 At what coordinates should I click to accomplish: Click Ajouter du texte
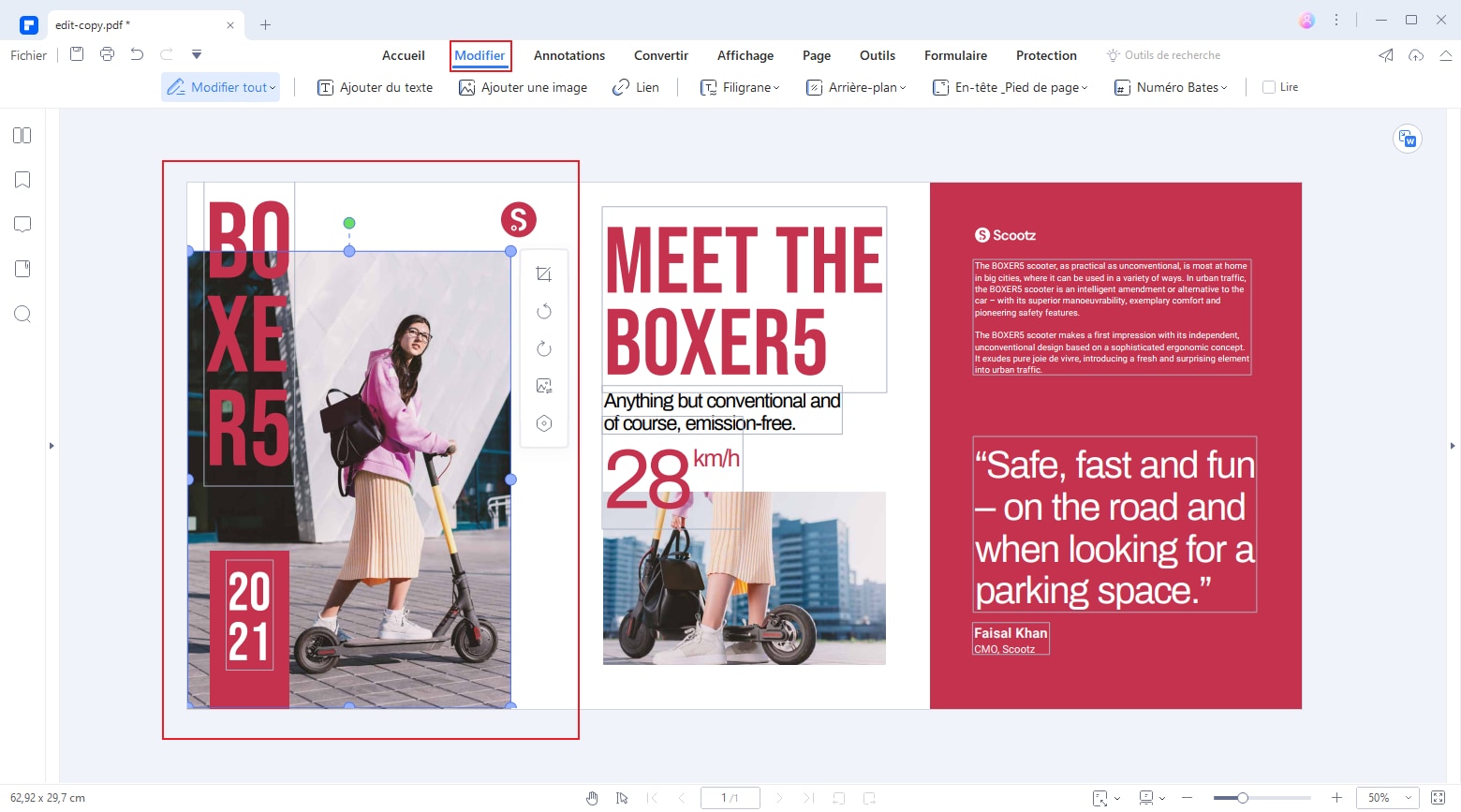point(375,87)
